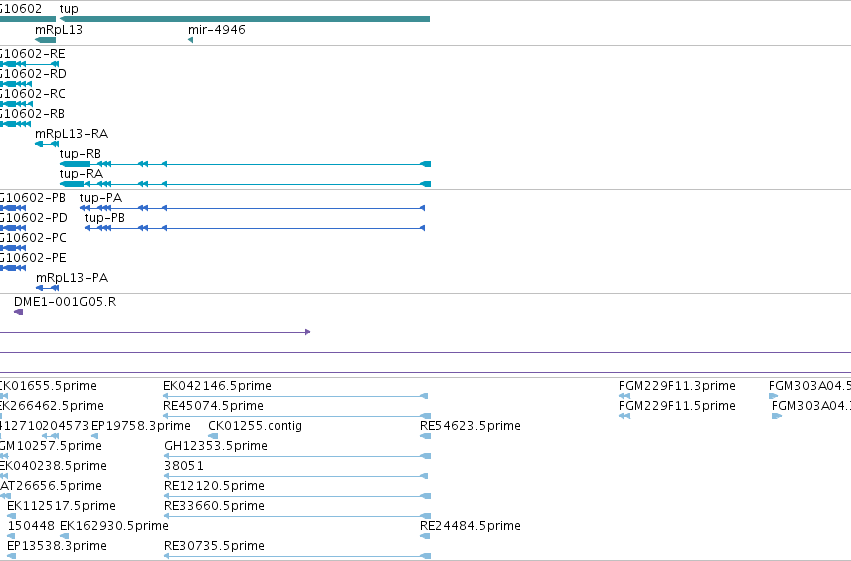Select EK042146.5prime EST label
Screen dimensions: 851x561
pos(218,386)
